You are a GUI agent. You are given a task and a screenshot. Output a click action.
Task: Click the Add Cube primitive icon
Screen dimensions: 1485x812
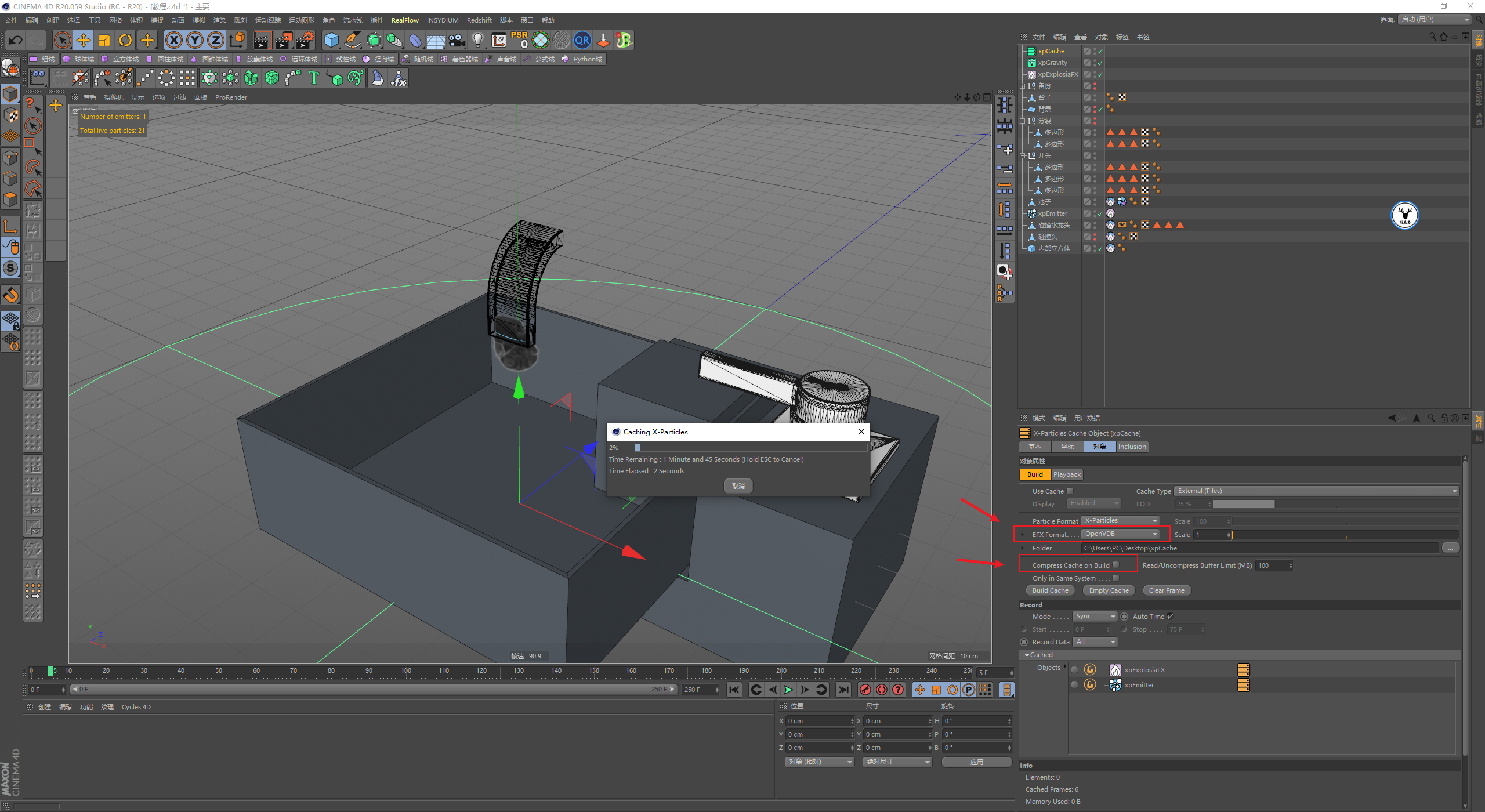point(331,40)
